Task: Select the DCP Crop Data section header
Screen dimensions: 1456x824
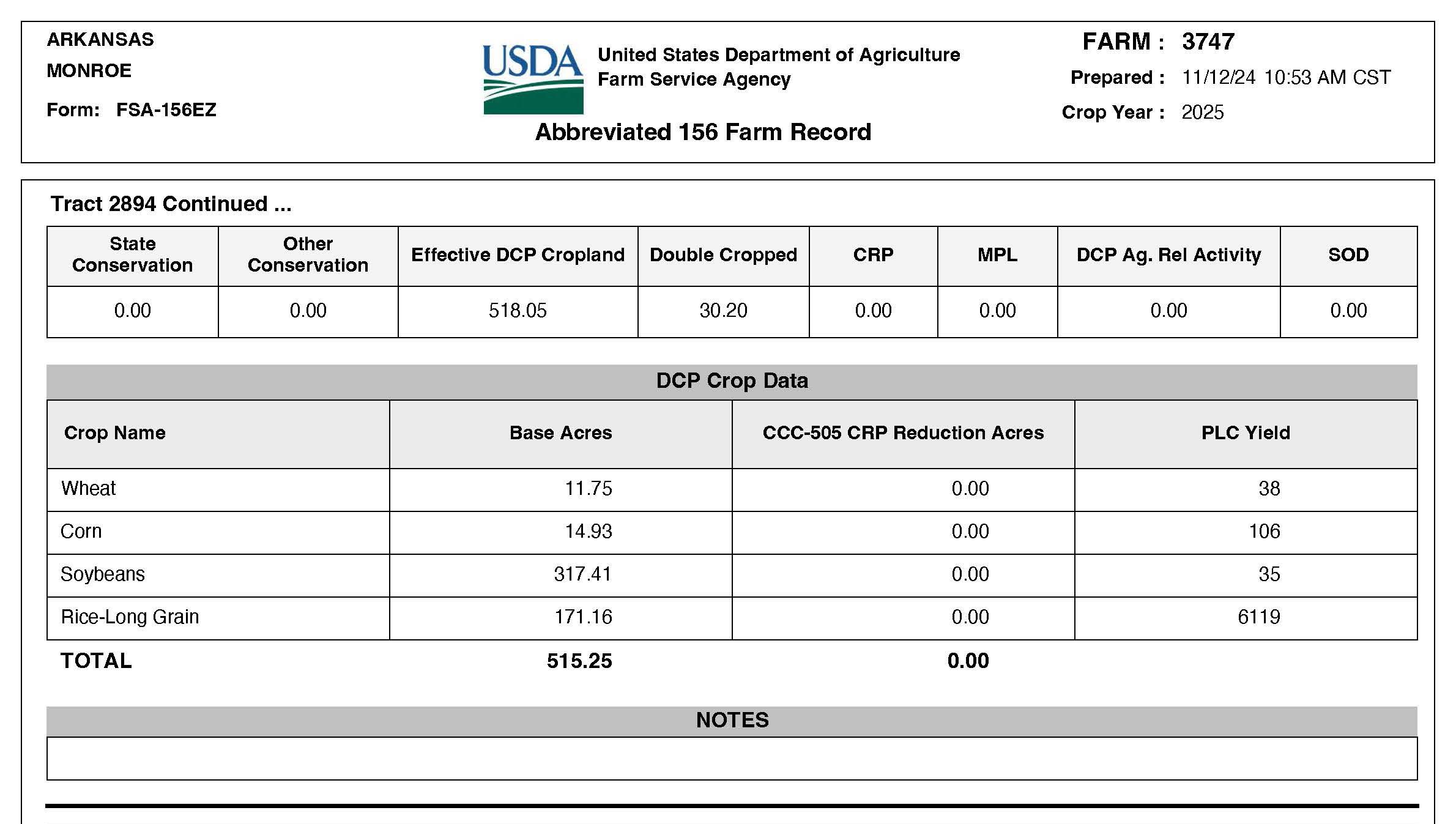Action: coord(732,381)
